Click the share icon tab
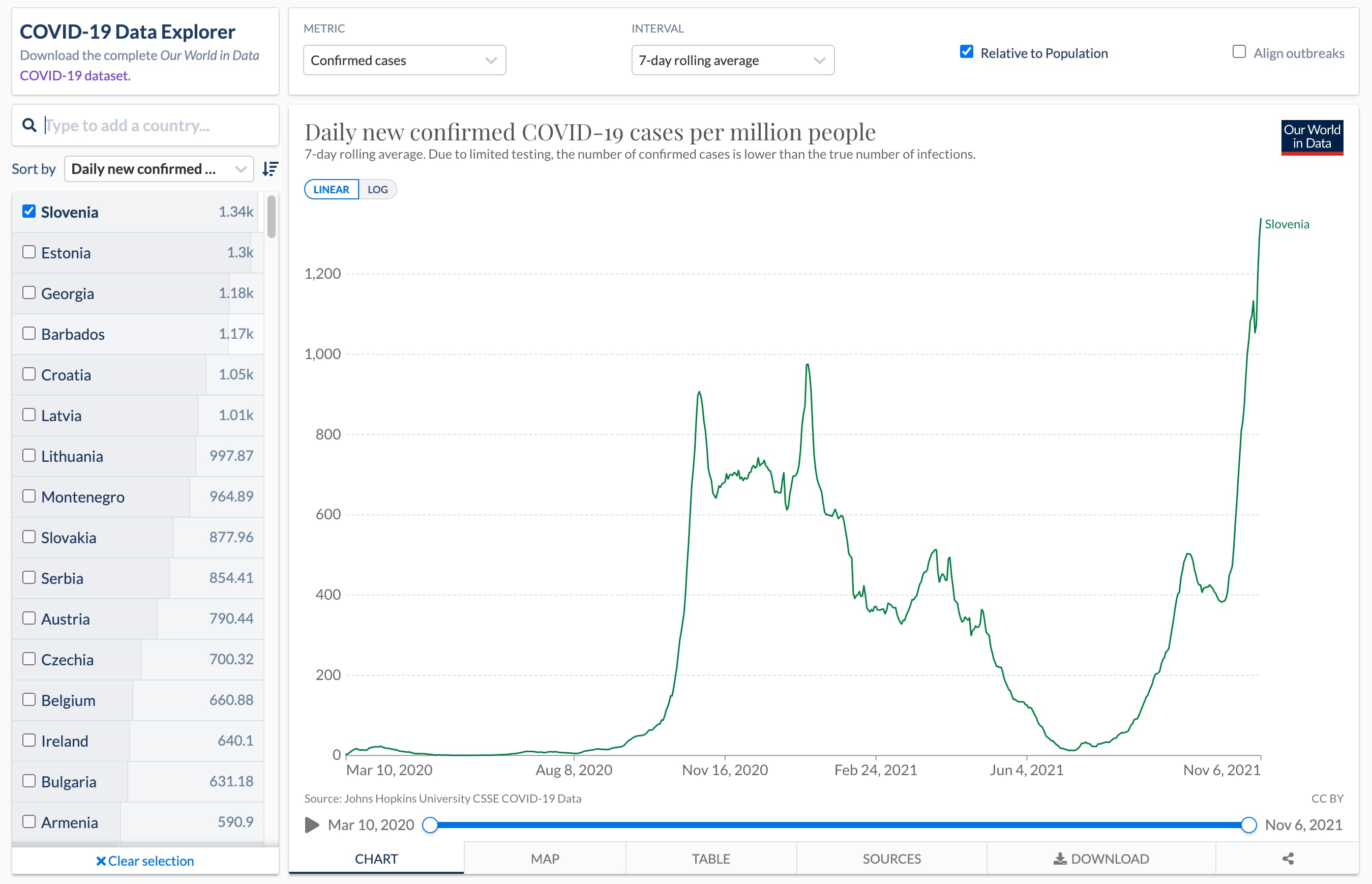Screen dimensions: 1372x884 pos(1288,859)
